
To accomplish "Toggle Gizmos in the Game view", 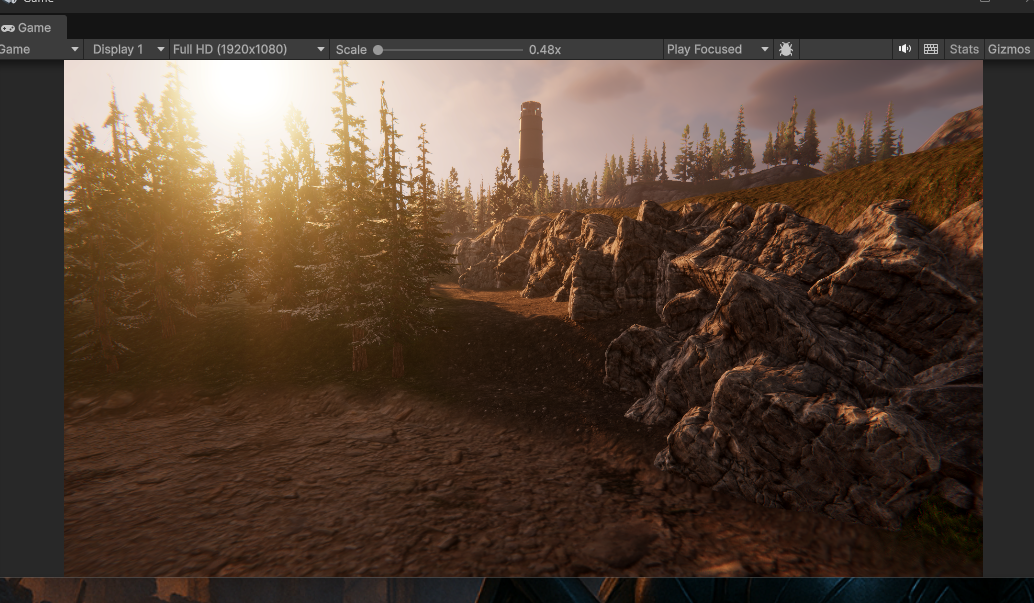I will [x=1008, y=49].
